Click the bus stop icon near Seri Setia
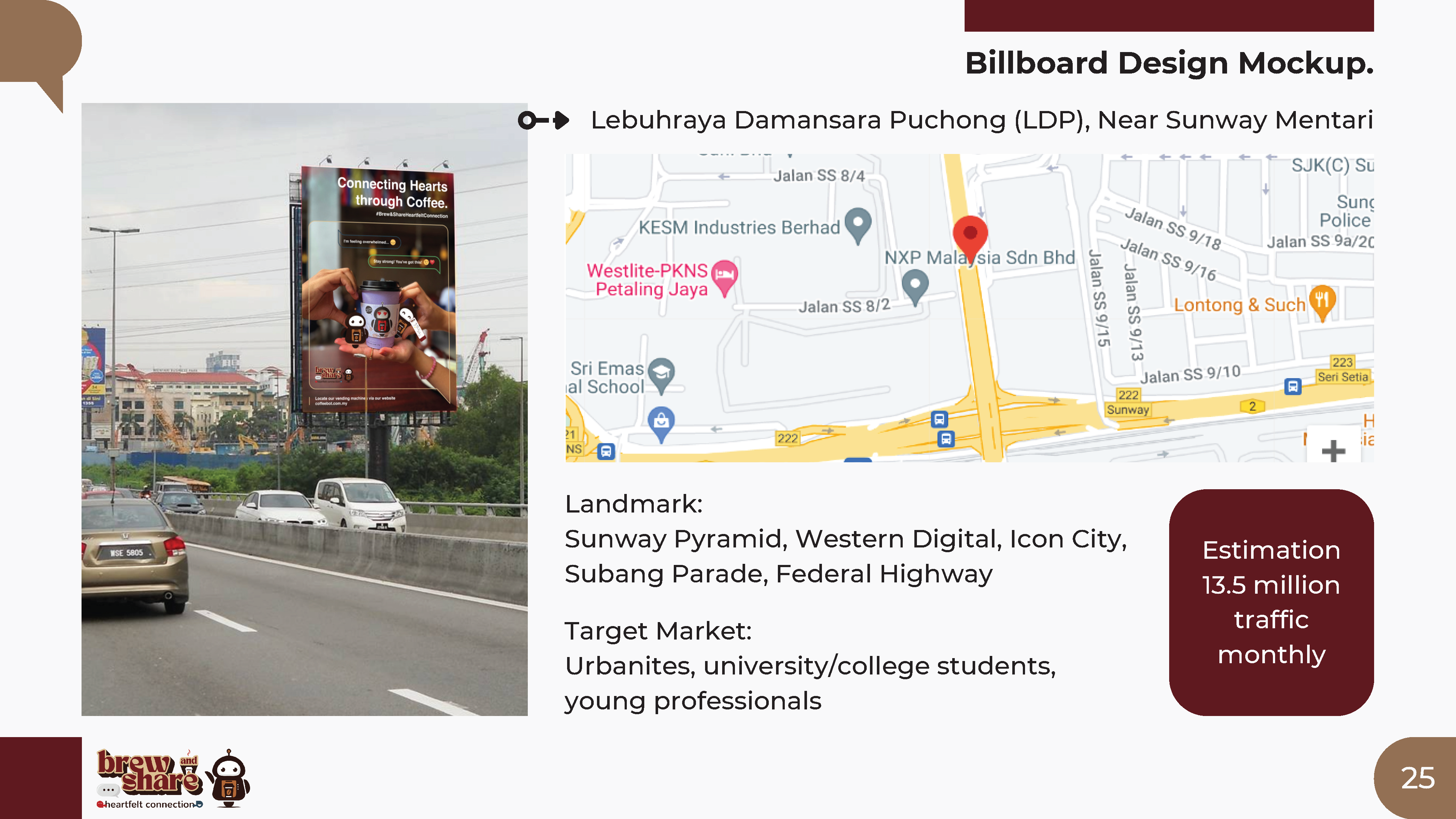1456x819 pixels. click(x=1293, y=387)
